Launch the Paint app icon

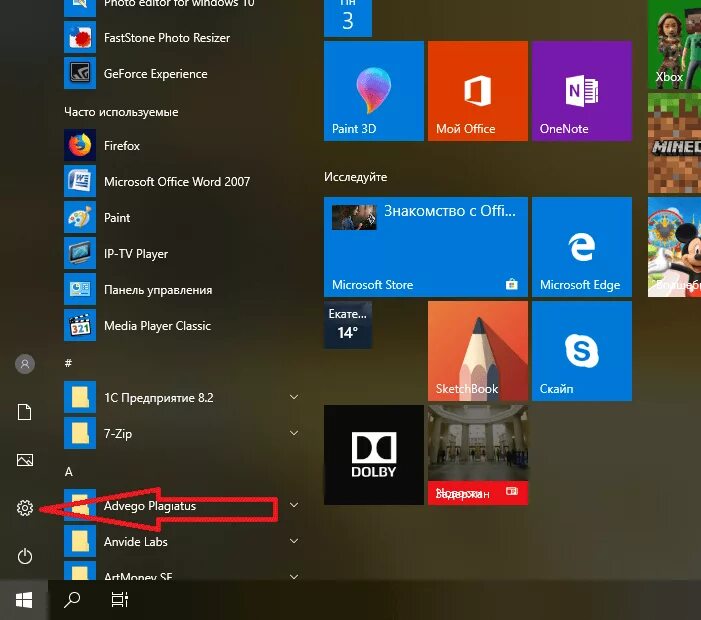coord(80,217)
